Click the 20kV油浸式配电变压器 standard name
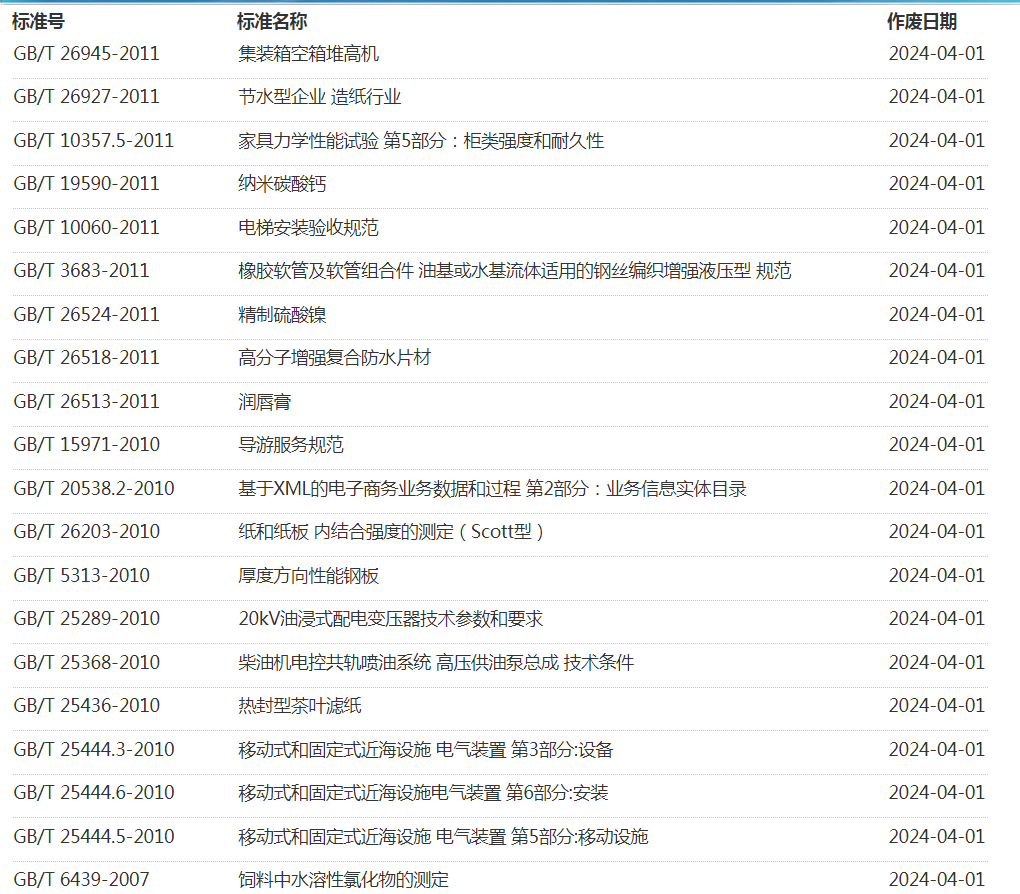This screenshot has height=894, width=1020. (390, 619)
